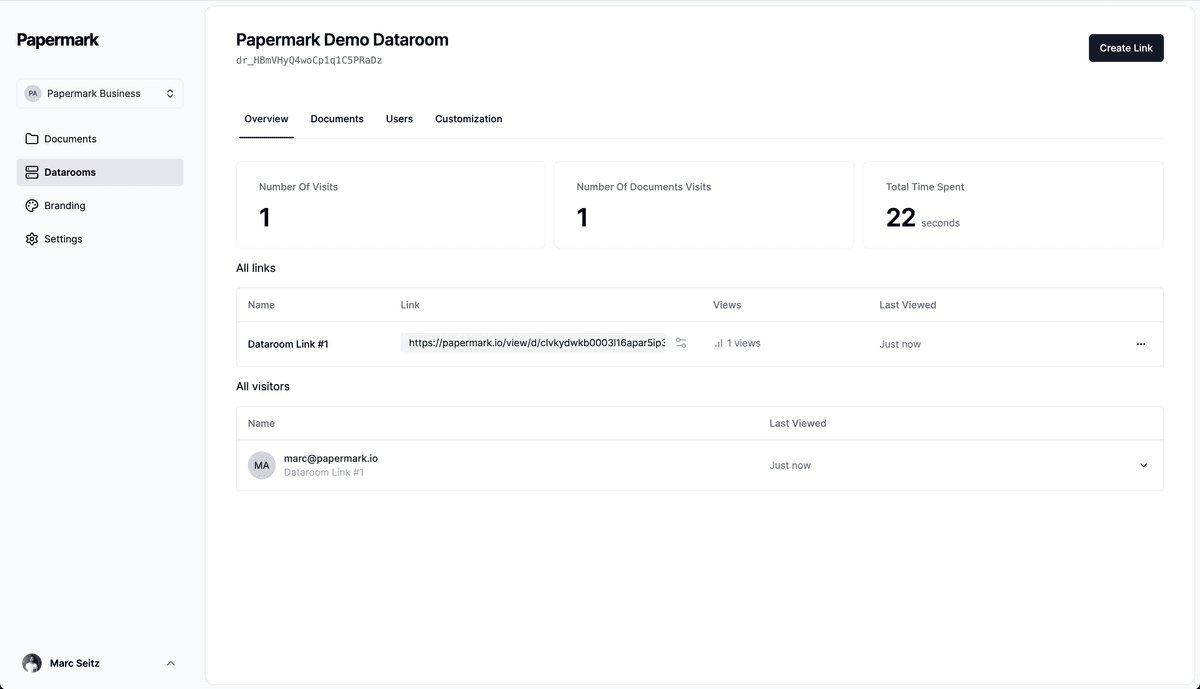Click the marc@papermark.io email
The image size is (1200, 689).
point(331,458)
